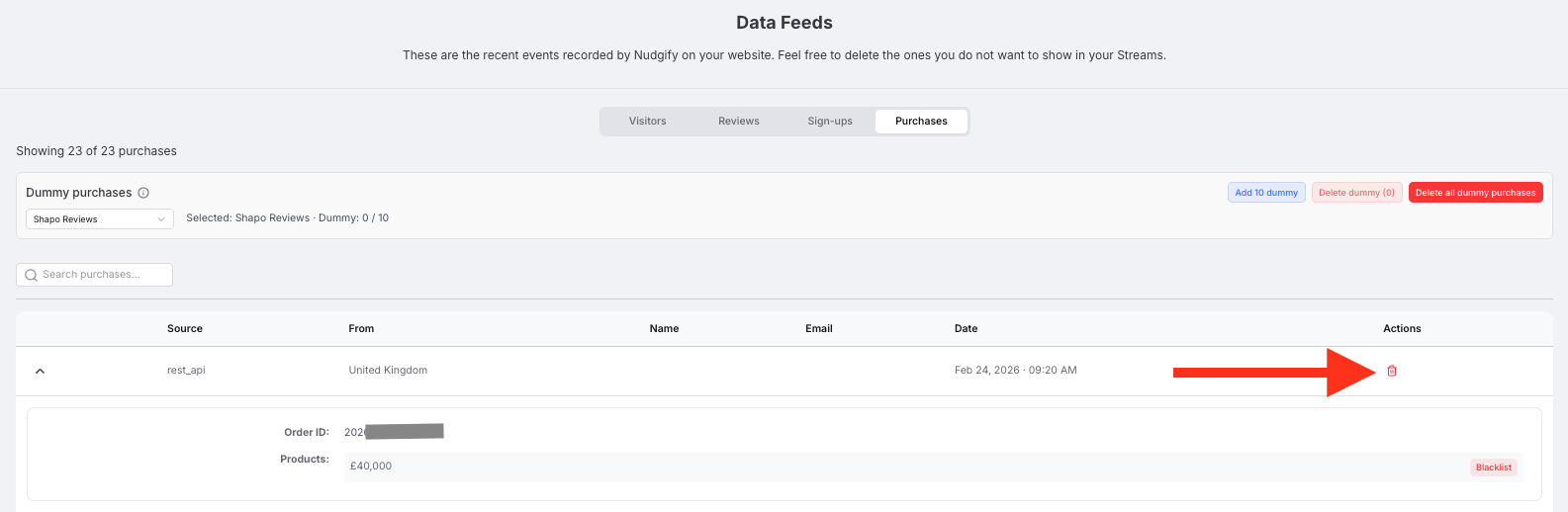The height and width of the screenshot is (512, 1568).
Task: Click the Delete dummy (0) button
Action: 1356,193
